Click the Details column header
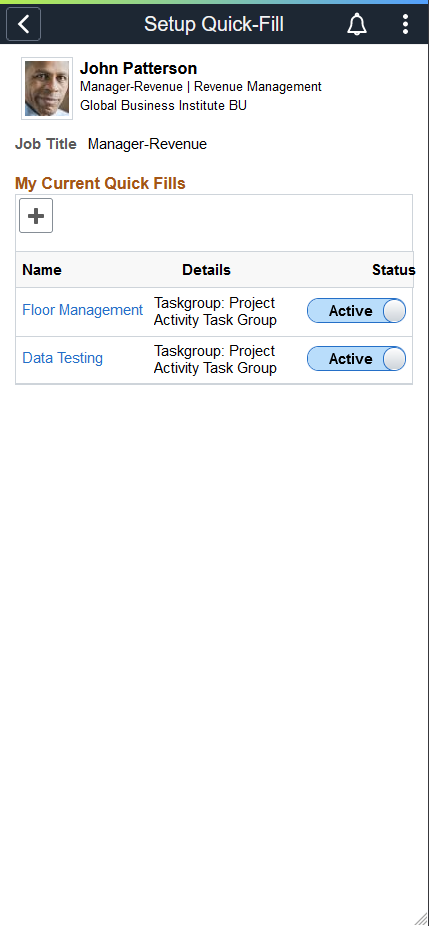This screenshot has height=926, width=429. coord(206,270)
